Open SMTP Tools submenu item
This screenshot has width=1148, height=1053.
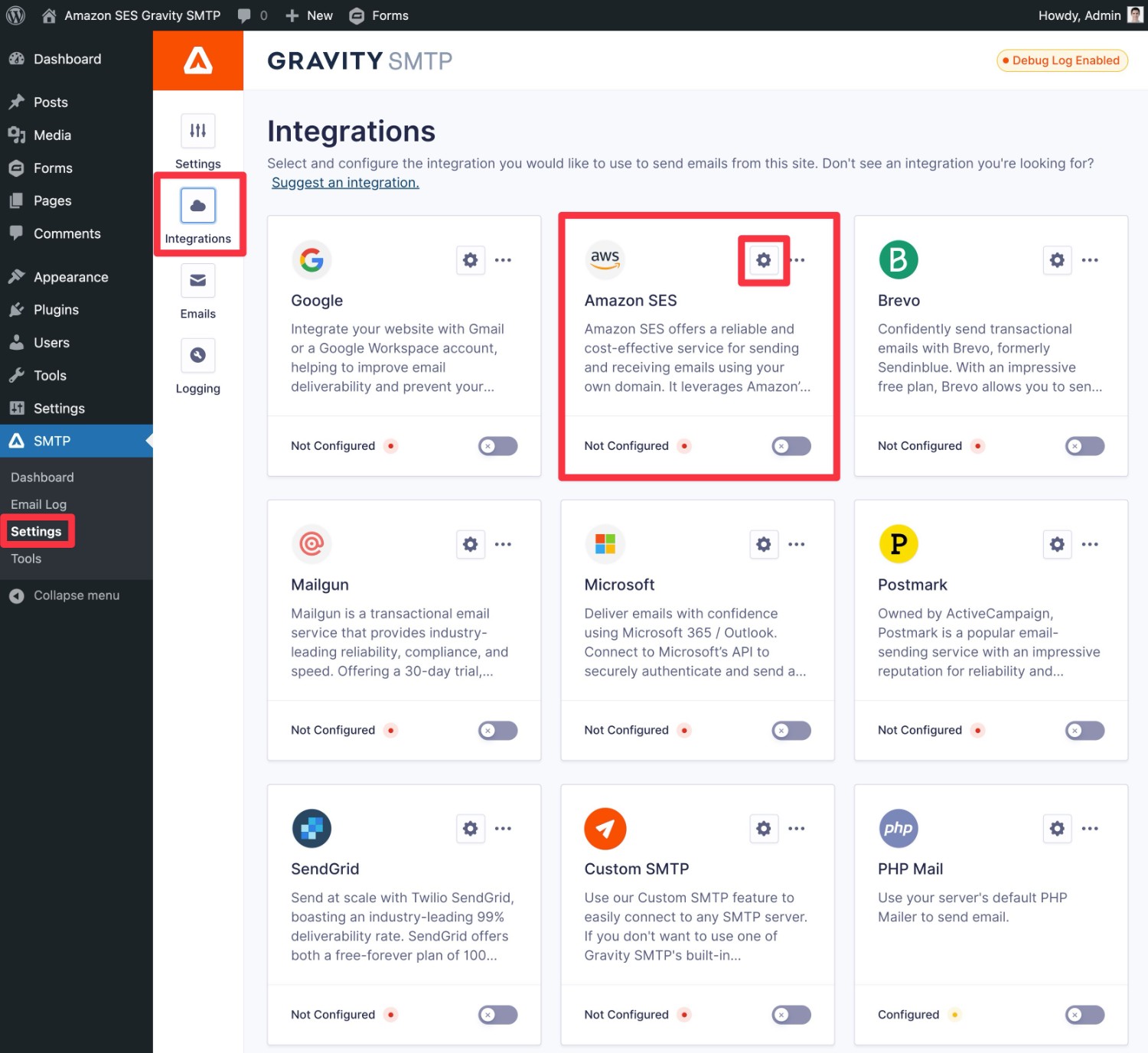(x=26, y=559)
